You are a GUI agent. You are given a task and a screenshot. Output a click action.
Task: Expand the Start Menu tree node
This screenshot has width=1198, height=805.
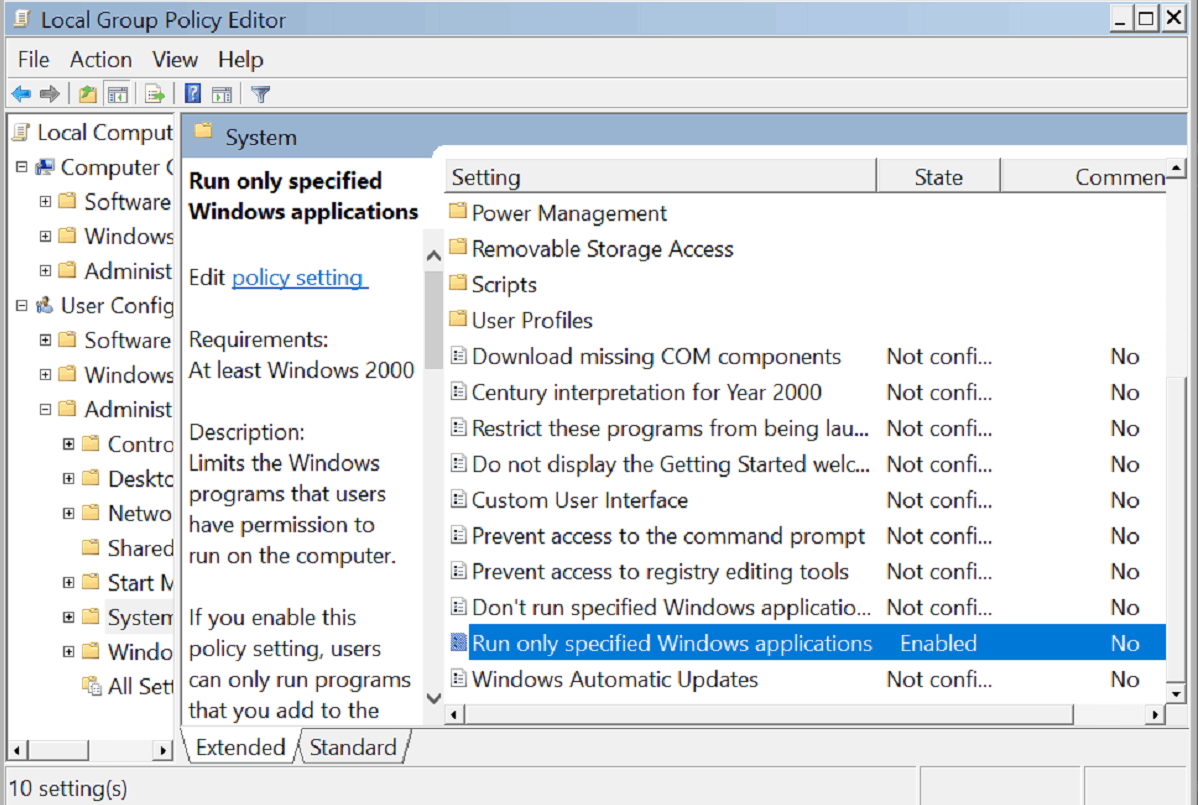(69, 582)
